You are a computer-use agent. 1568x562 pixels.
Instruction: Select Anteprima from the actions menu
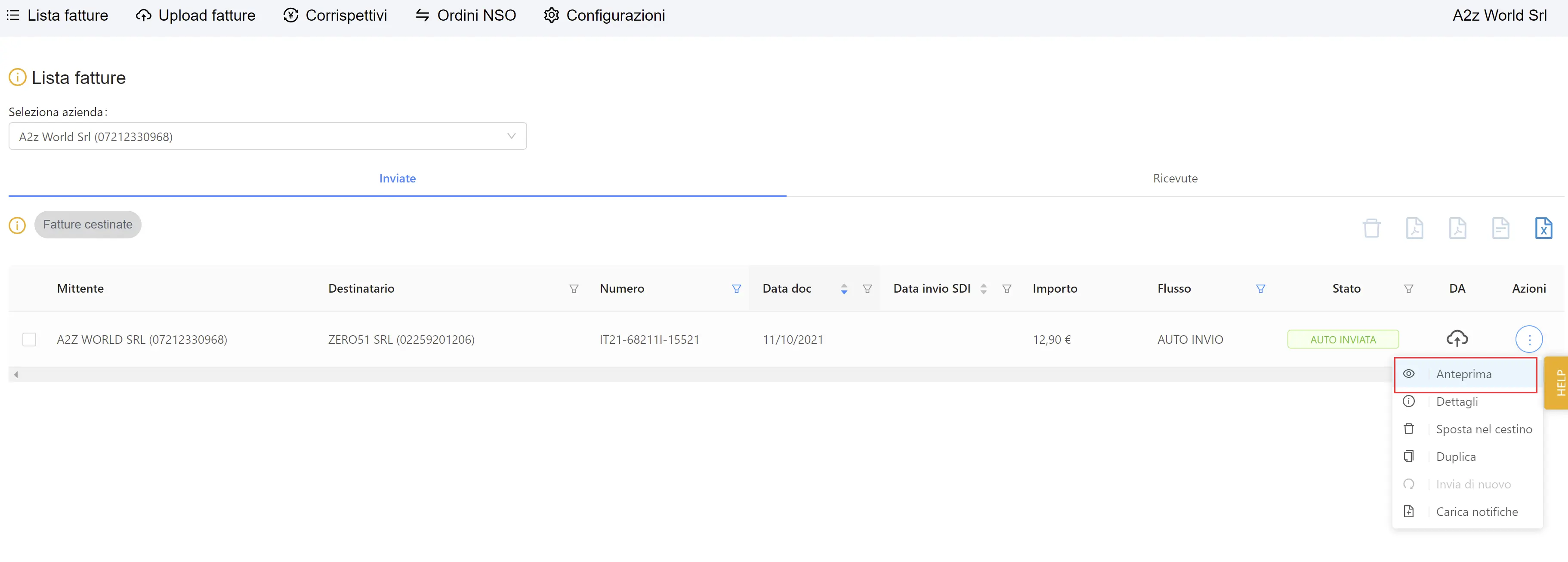coord(1463,374)
